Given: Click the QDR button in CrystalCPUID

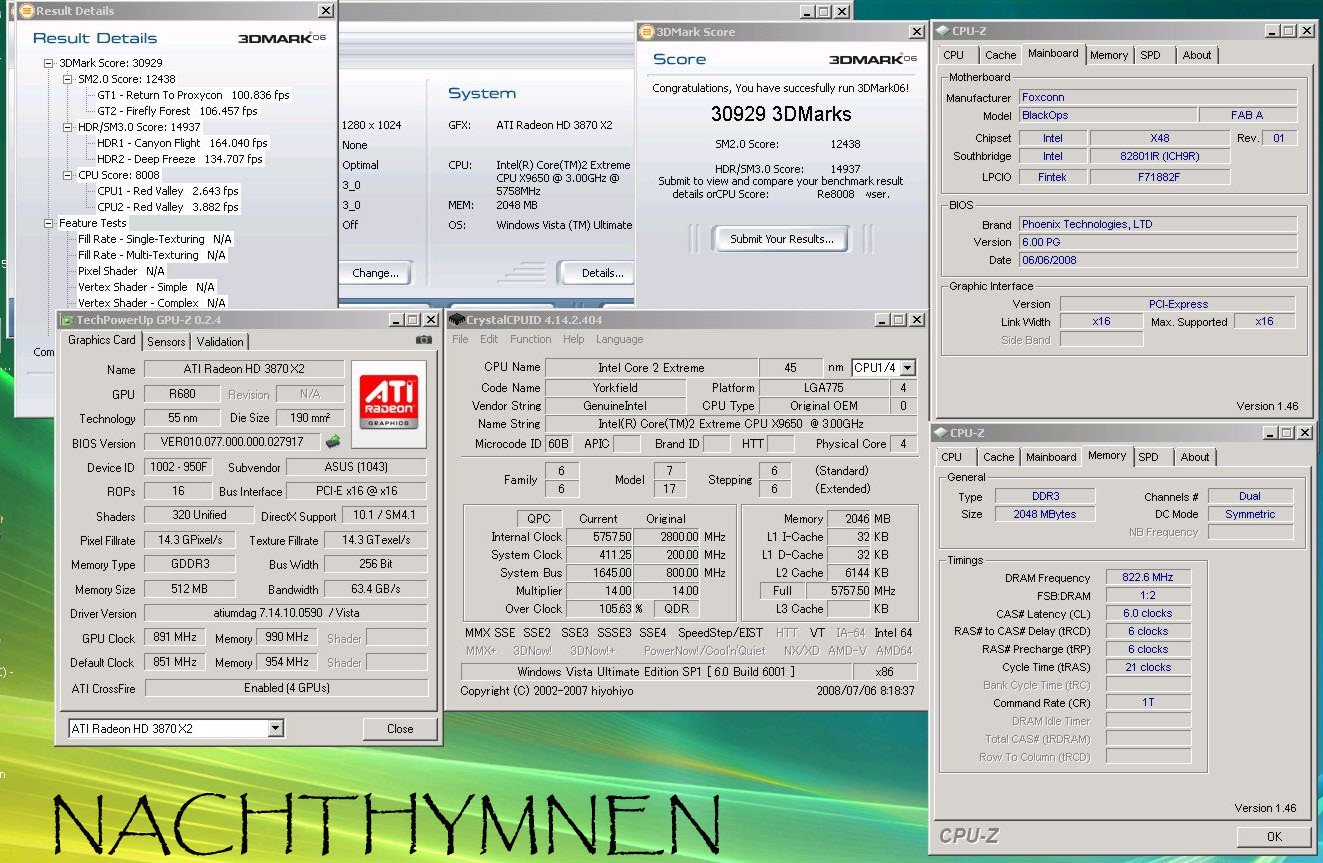Looking at the screenshot, I should point(676,609).
